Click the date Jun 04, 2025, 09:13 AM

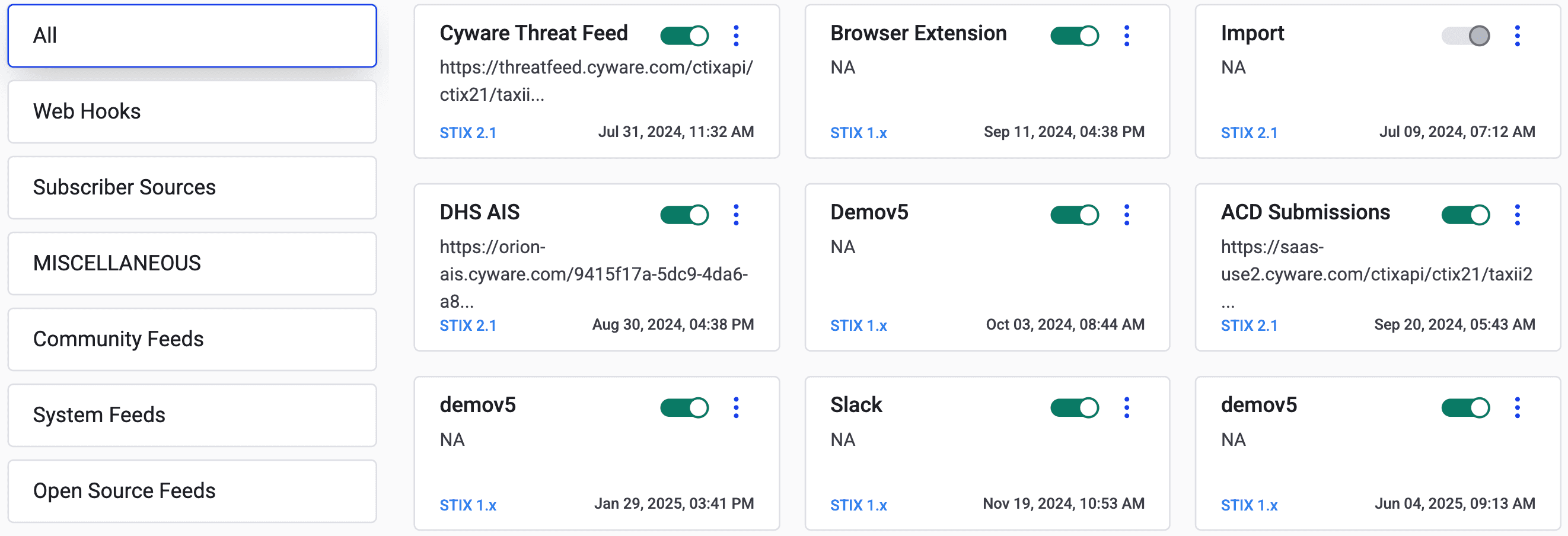pos(1455,504)
